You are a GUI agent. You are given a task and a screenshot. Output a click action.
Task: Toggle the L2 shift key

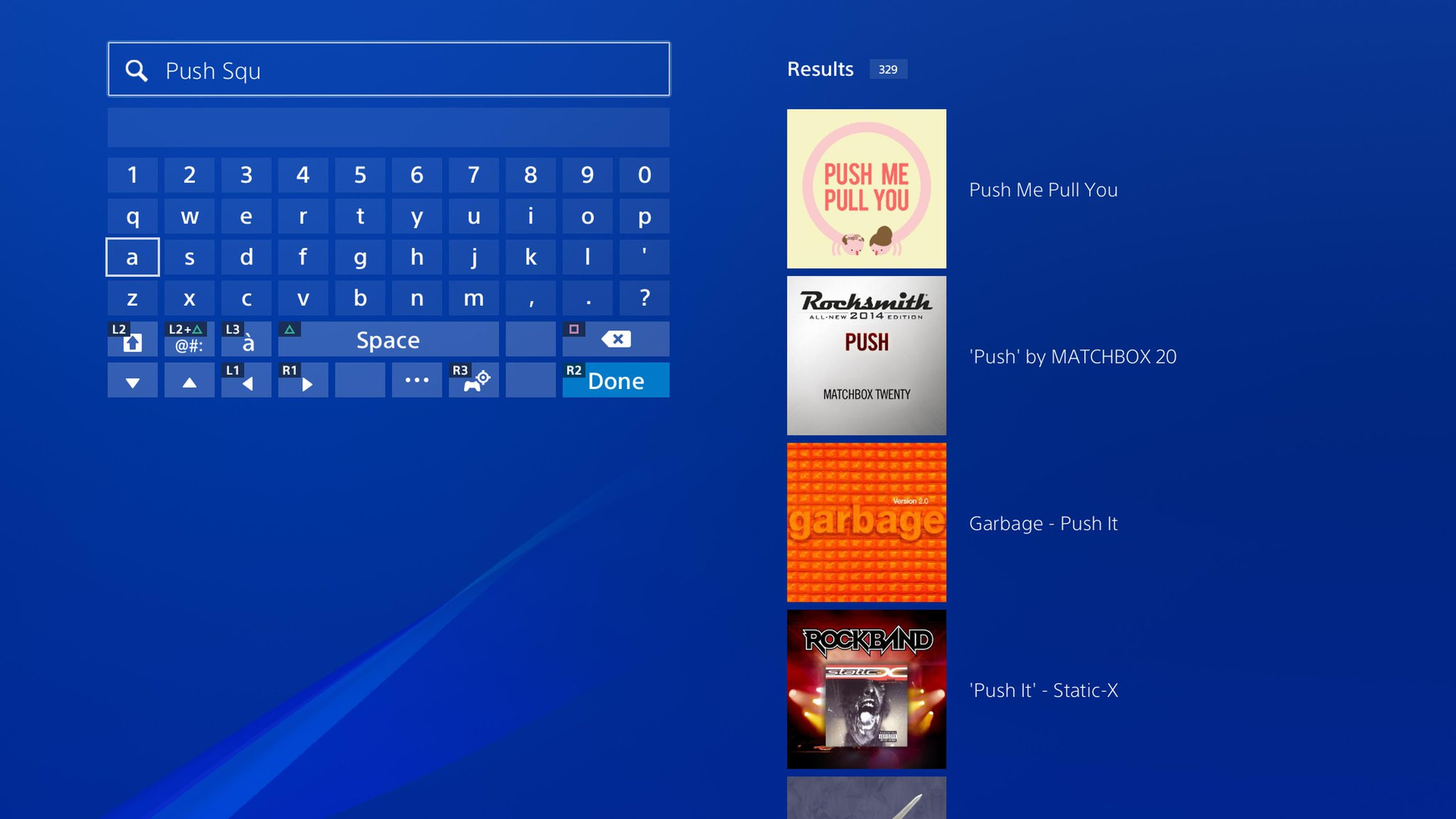point(132,339)
